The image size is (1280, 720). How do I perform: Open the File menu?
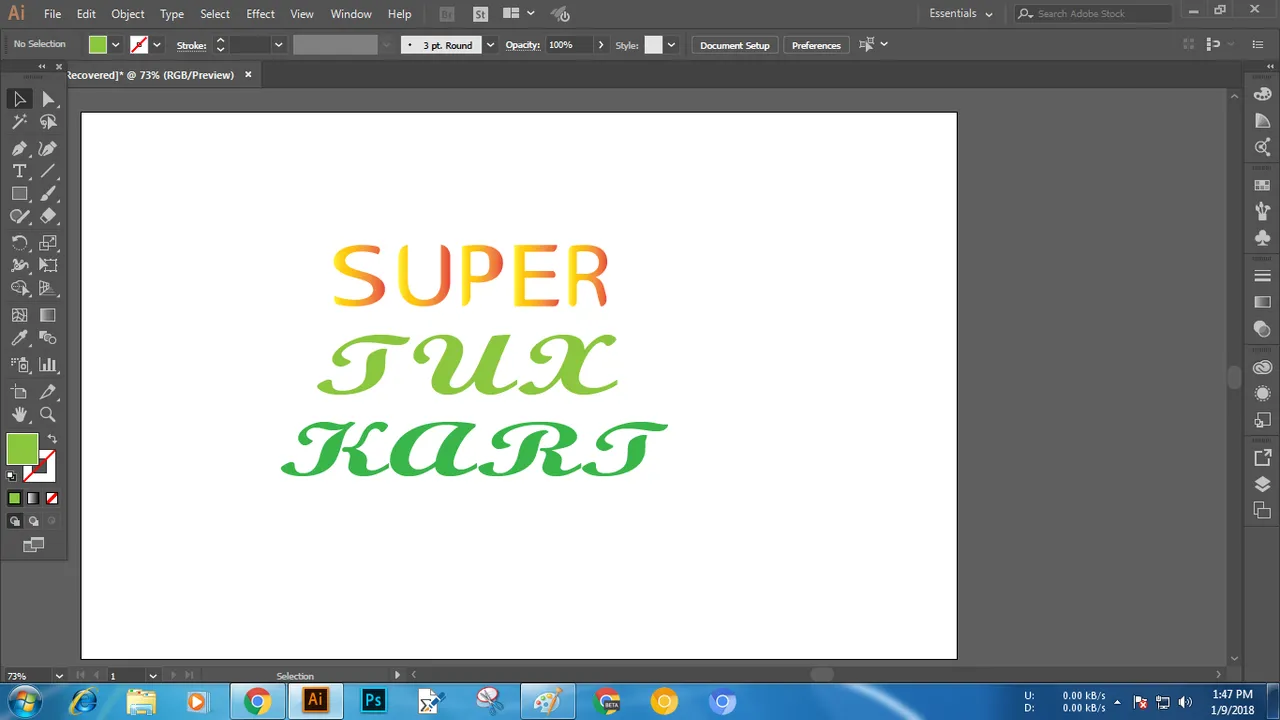point(52,14)
